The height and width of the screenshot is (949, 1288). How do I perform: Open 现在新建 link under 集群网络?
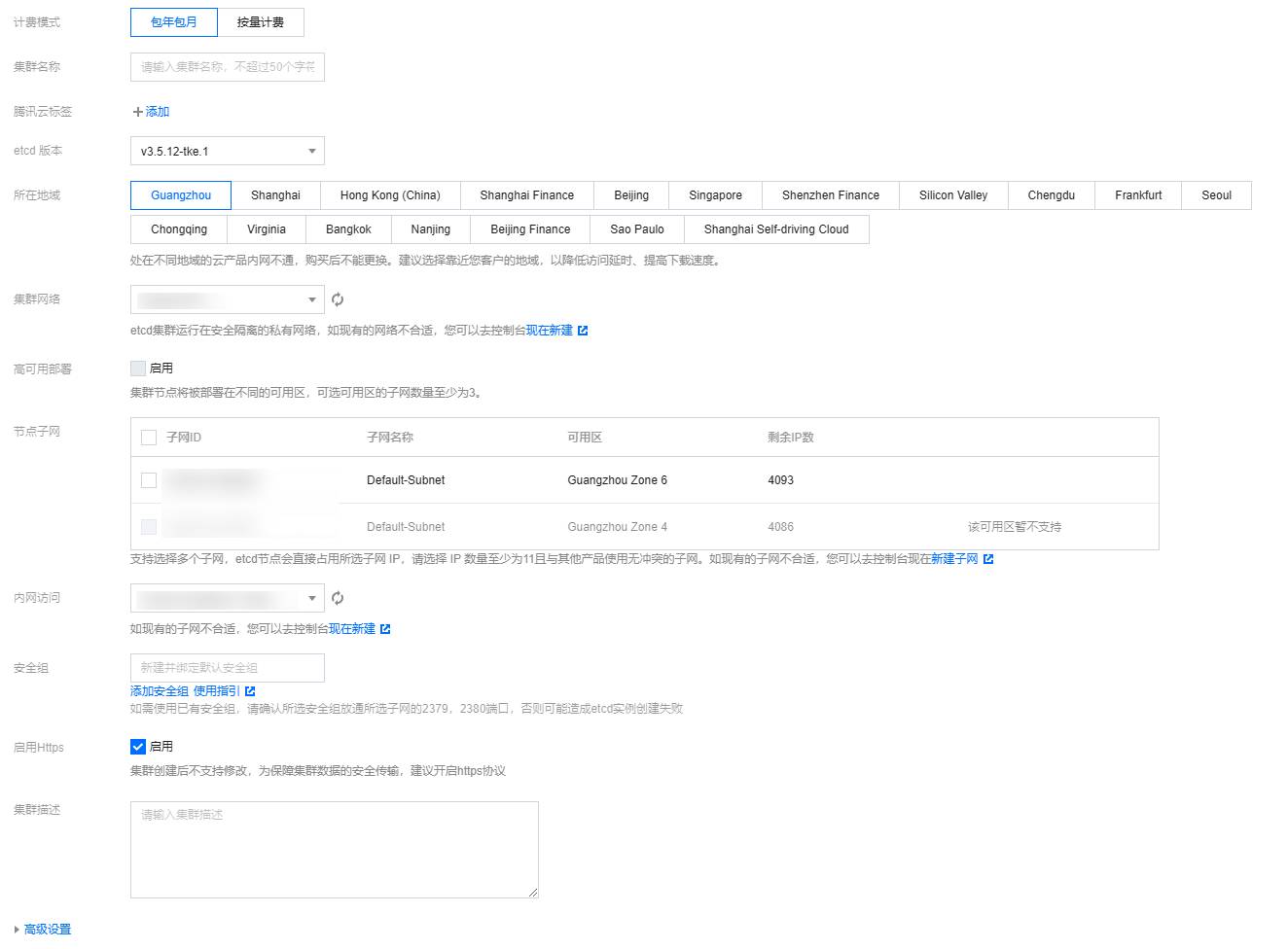point(550,331)
